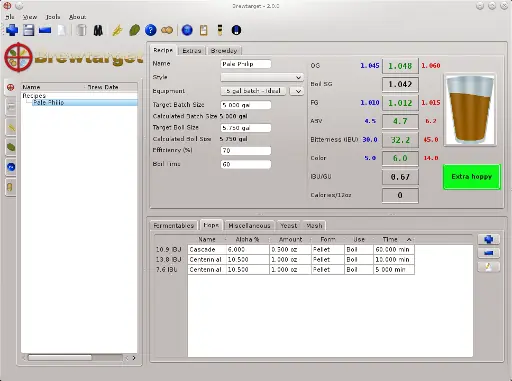512x381 pixels.
Task: Switch to the Mash tab
Action: [x=314, y=226]
